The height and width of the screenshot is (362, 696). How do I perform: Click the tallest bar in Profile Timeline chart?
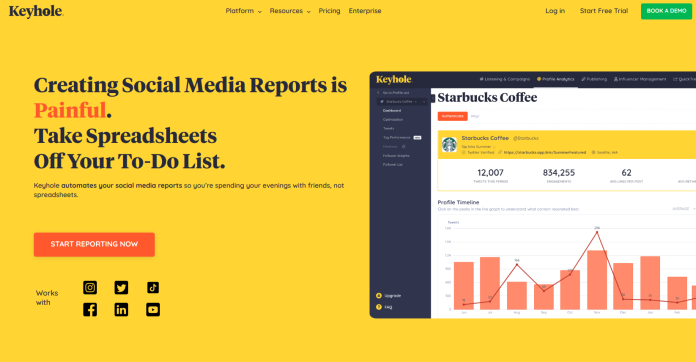coord(597,280)
